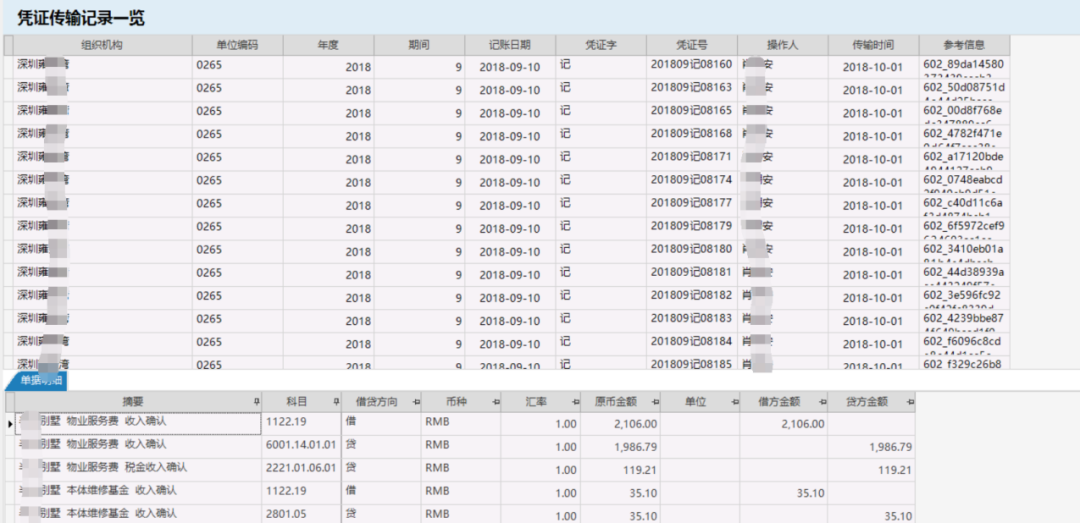Click reference info cell 602_a17120bde
The height and width of the screenshot is (523, 1080).
click(x=964, y=160)
